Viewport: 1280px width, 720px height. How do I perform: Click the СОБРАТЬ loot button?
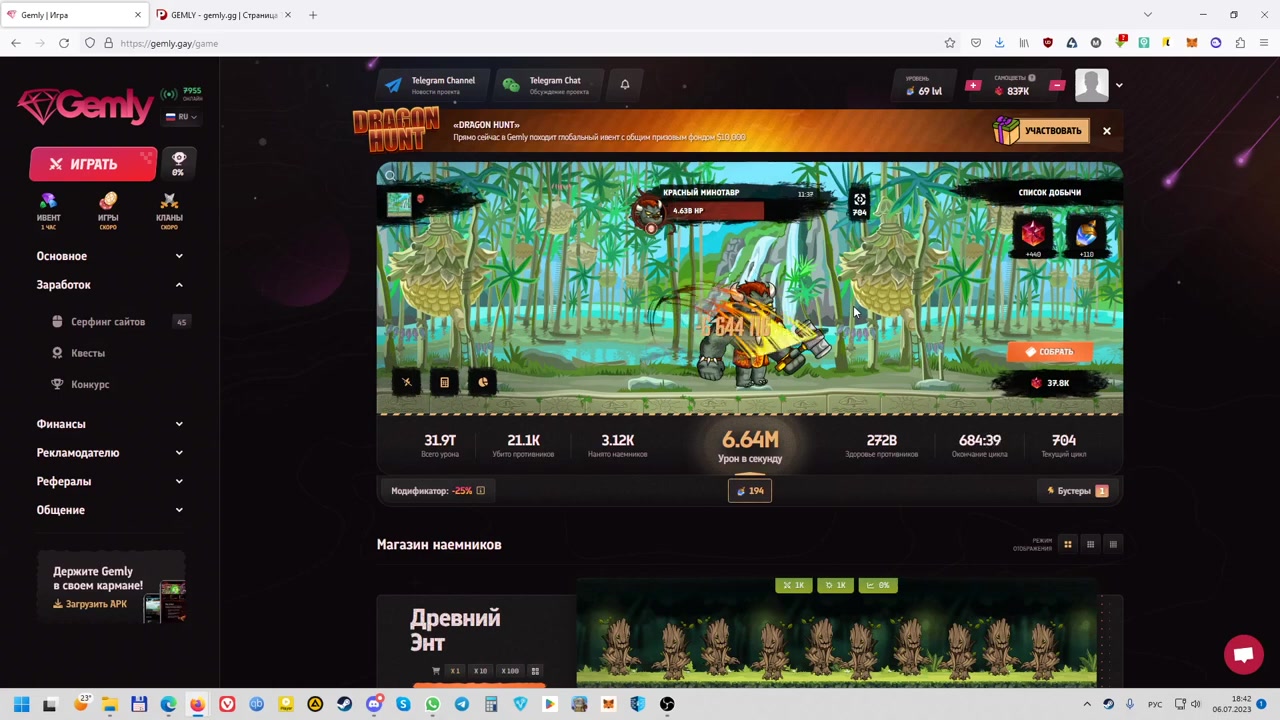point(1049,352)
